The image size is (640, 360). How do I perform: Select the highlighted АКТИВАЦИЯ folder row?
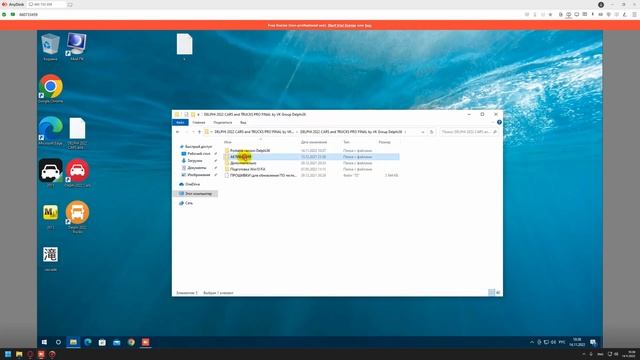pyautogui.click(x=312, y=157)
